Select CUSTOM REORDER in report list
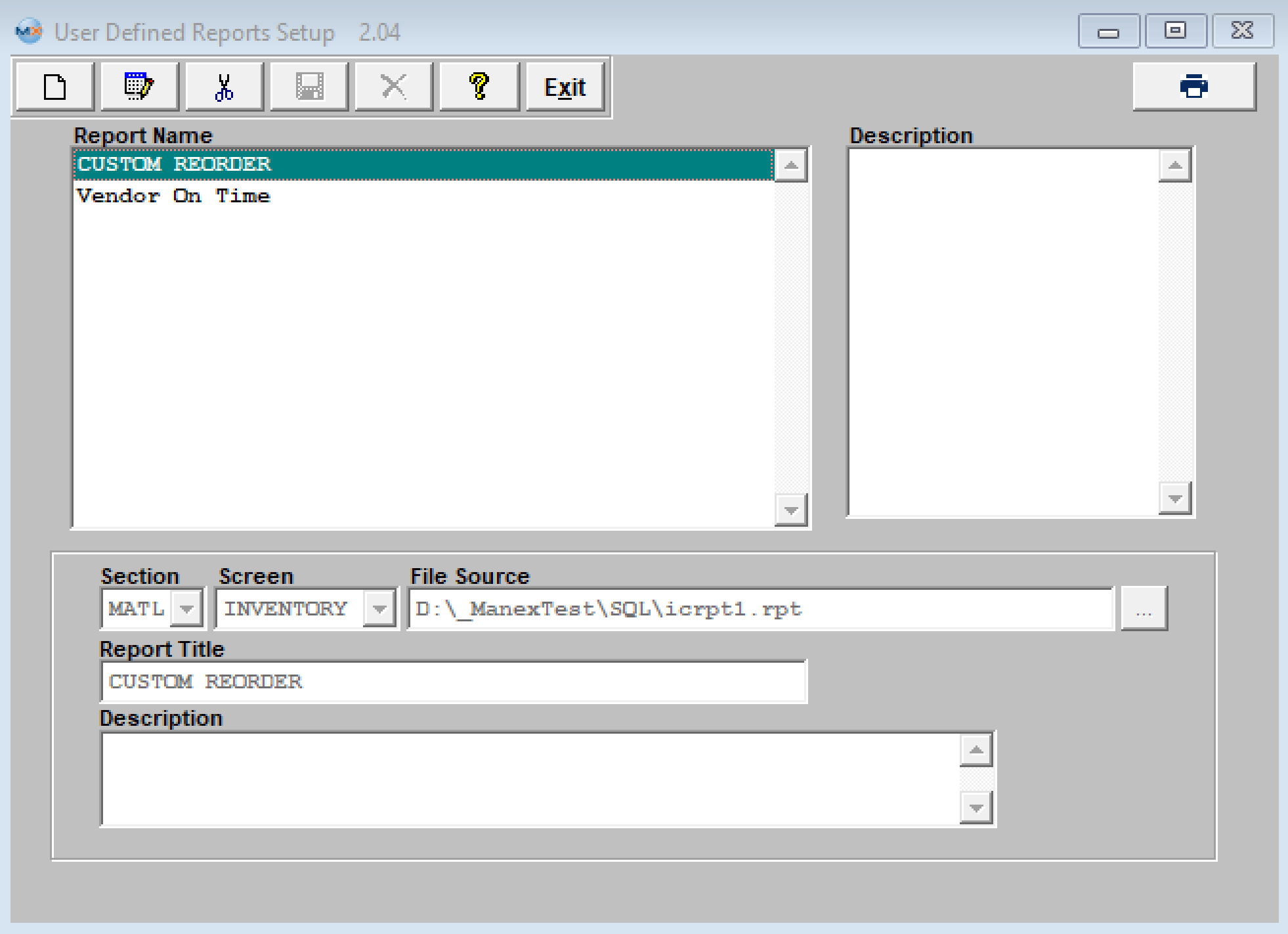The image size is (1288, 934). (175, 164)
